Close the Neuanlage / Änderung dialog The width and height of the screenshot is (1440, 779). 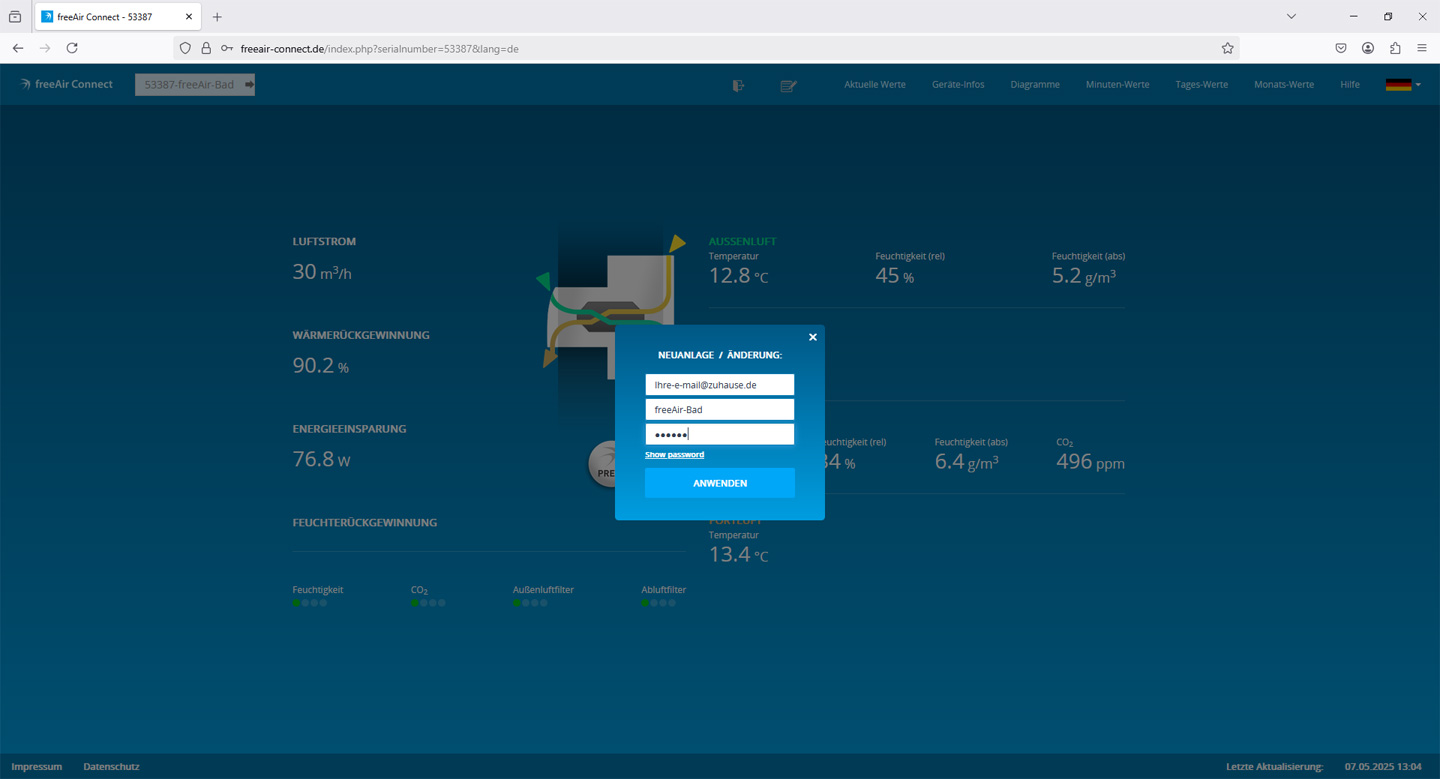pyautogui.click(x=812, y=338)
